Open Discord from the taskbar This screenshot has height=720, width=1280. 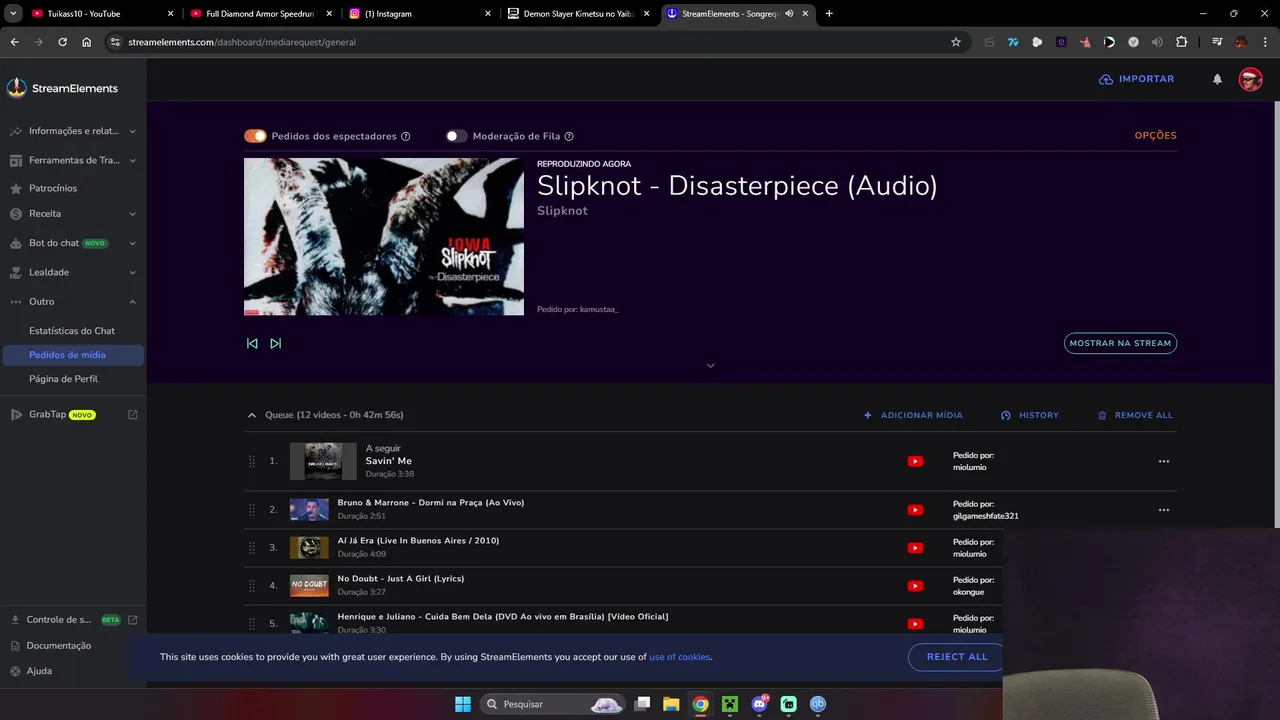click(759, 704)
